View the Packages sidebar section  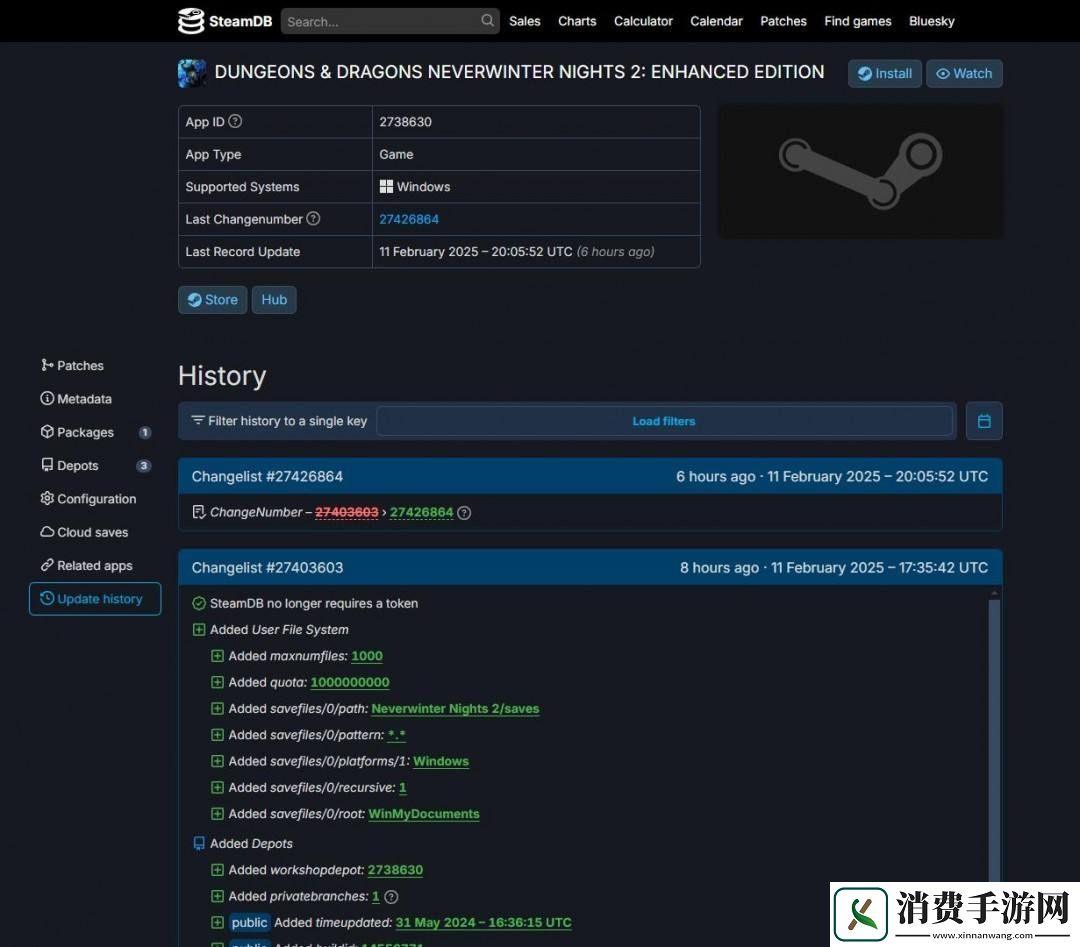85,432
